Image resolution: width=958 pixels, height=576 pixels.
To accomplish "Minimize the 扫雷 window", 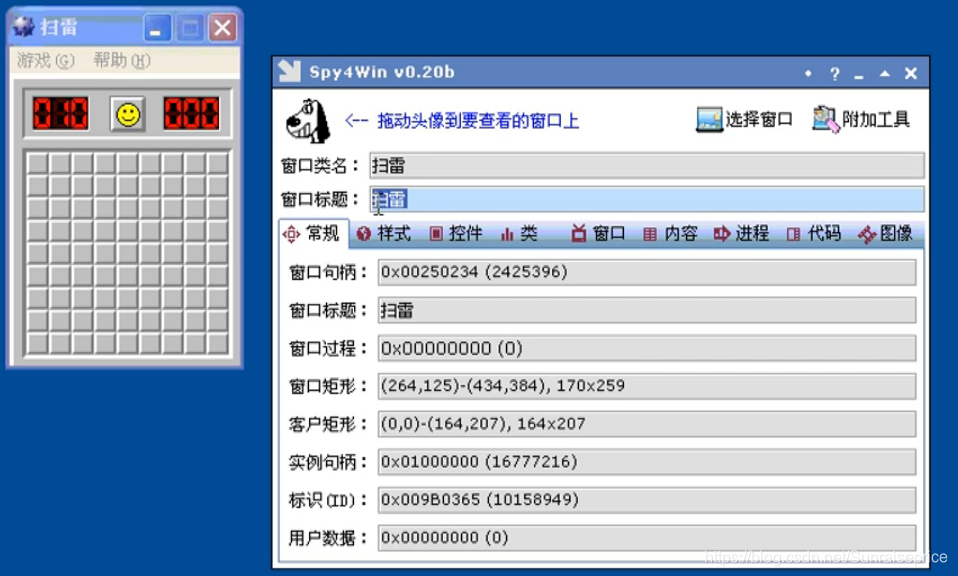I will pos(157,28).
